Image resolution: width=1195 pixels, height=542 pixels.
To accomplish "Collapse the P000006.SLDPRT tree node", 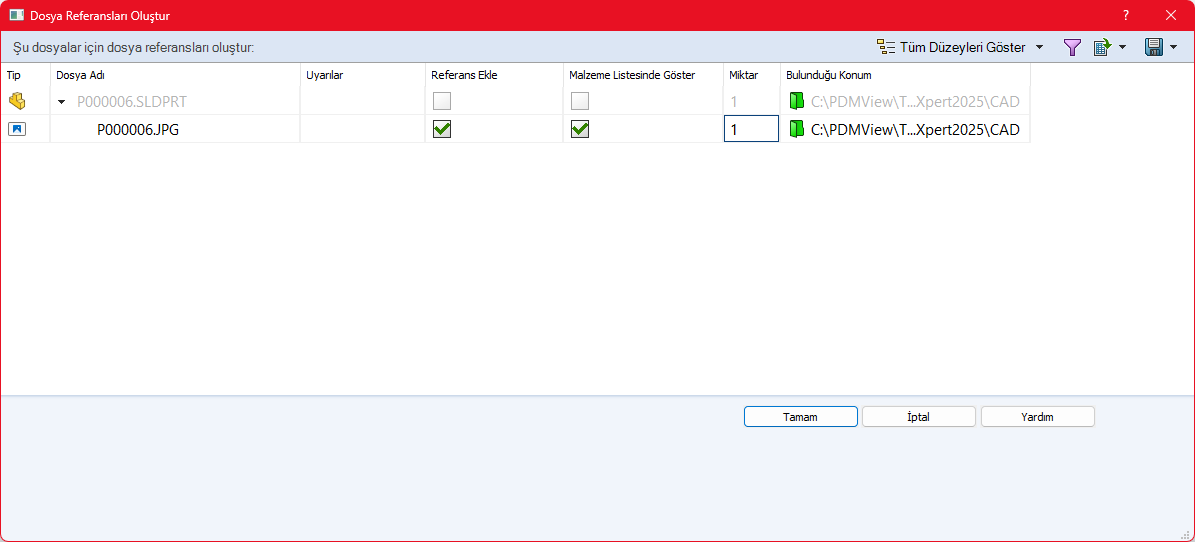I will click(x=62, y=102).
